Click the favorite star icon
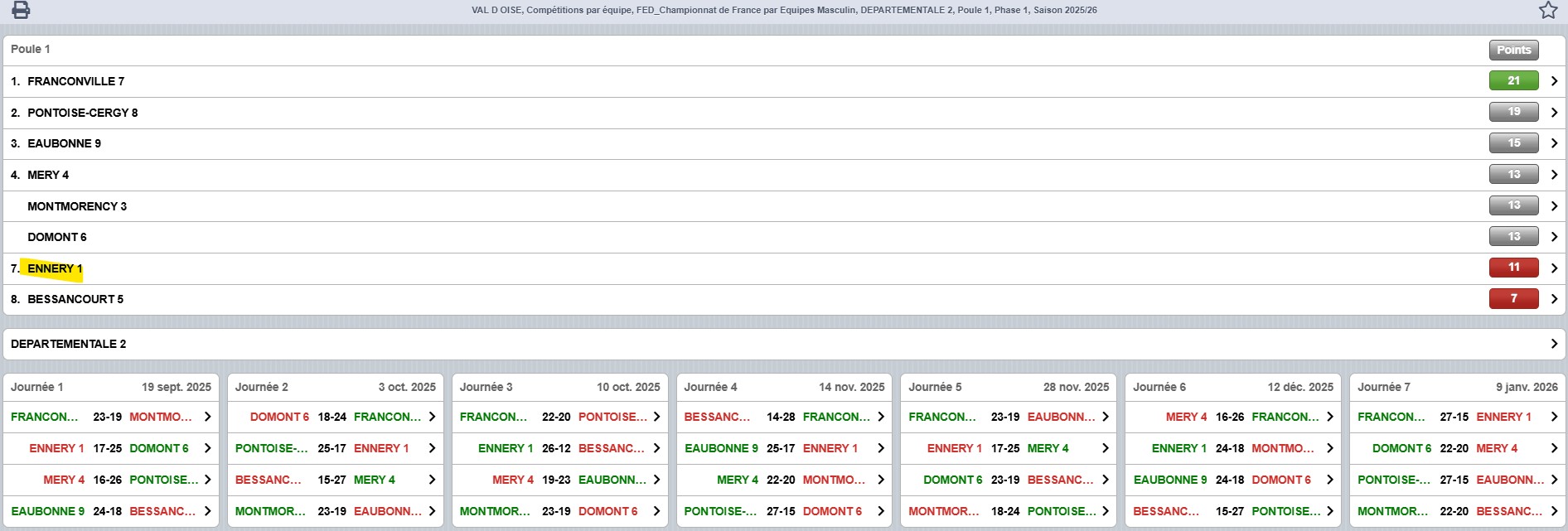This screenshot has height=531, width=1568. (1548, 10)
